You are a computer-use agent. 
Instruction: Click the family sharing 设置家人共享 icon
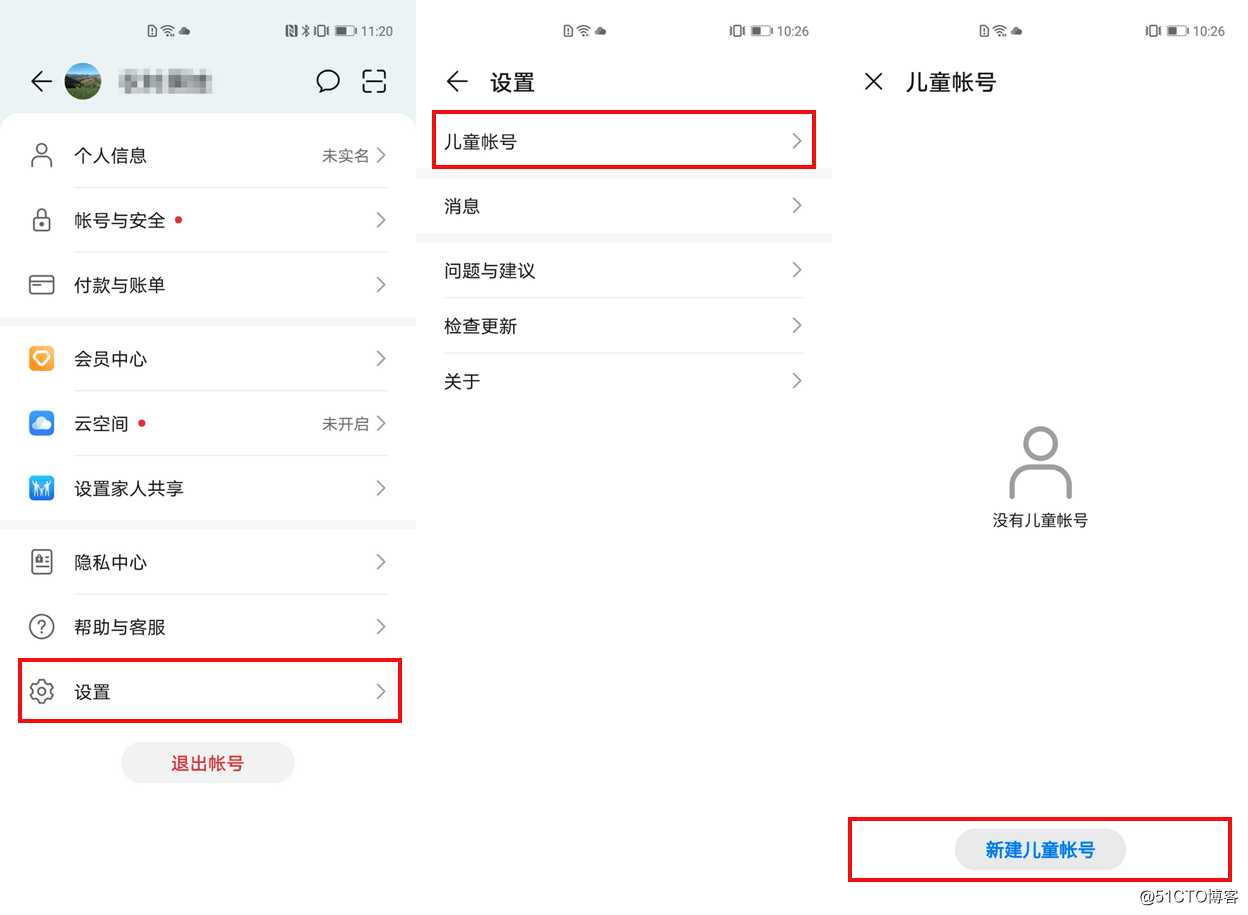click(41, 489)
